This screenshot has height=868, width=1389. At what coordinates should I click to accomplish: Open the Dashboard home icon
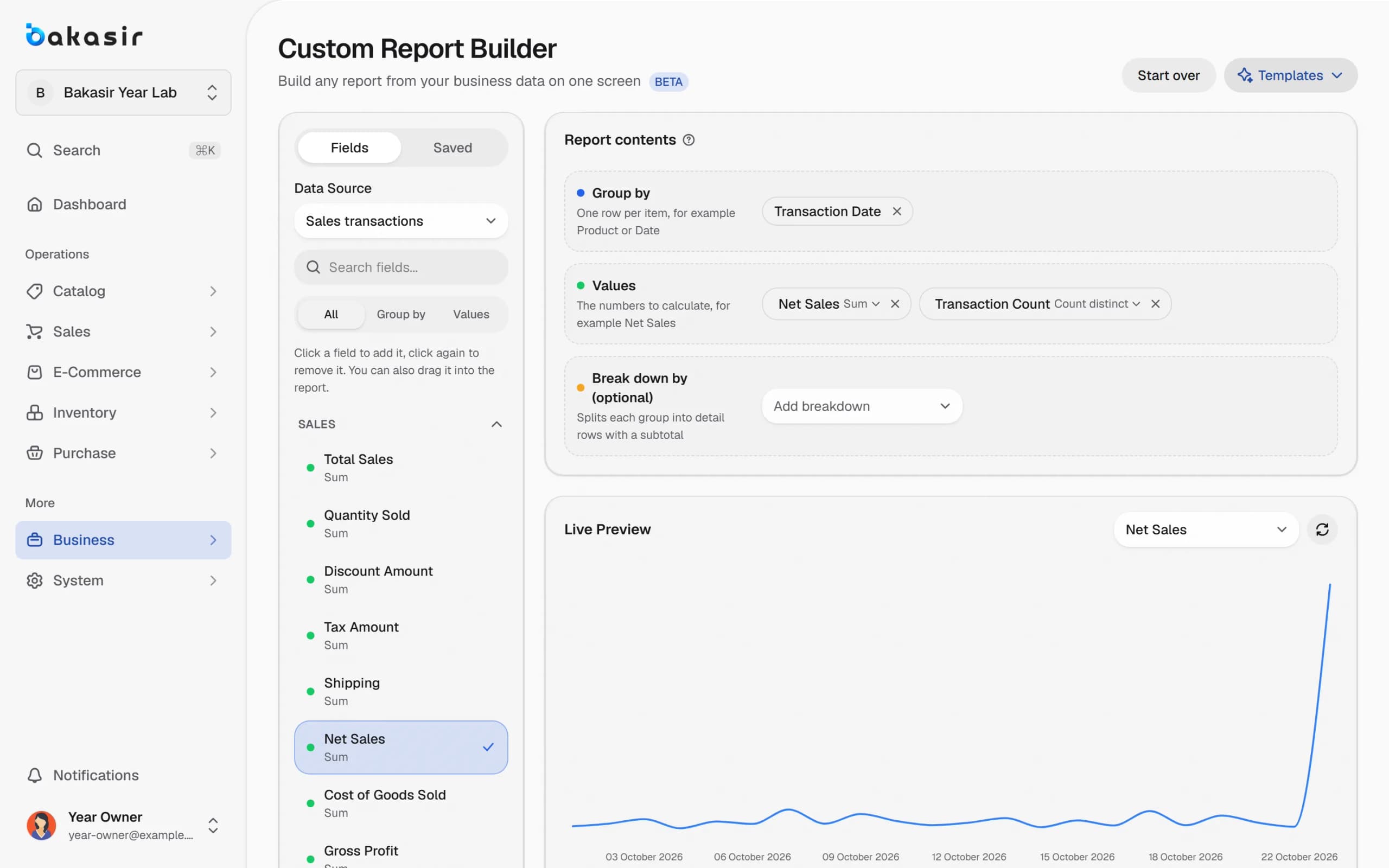pos(34,205)
